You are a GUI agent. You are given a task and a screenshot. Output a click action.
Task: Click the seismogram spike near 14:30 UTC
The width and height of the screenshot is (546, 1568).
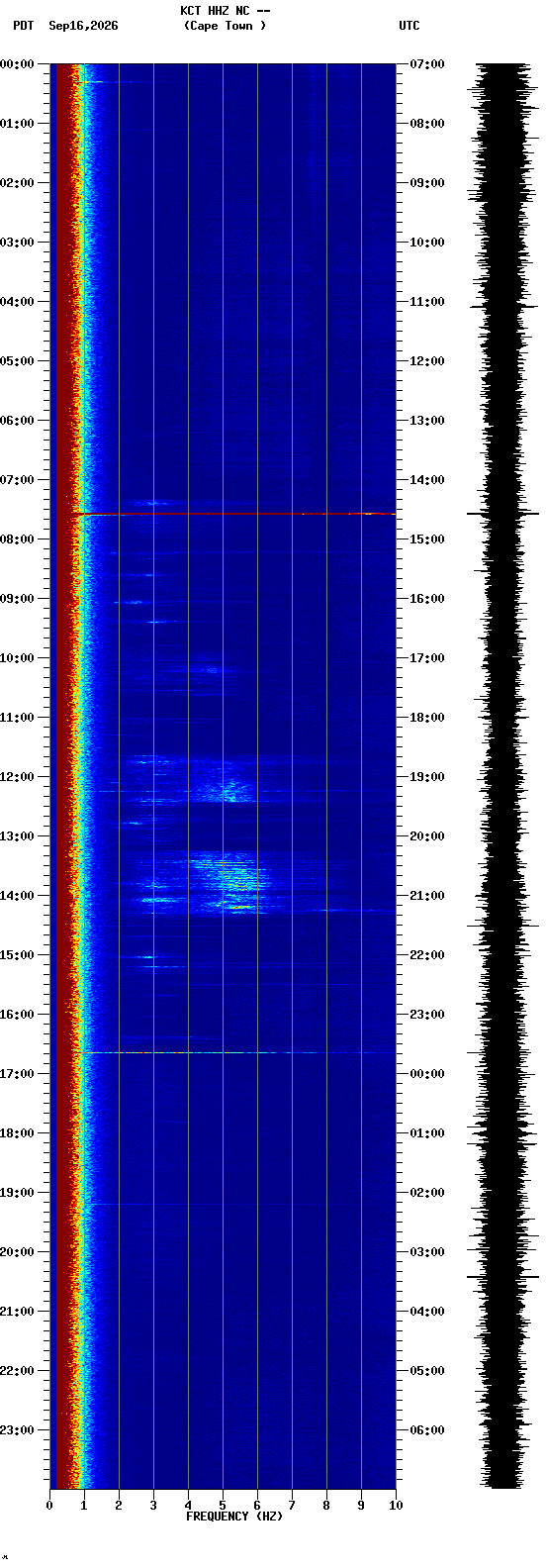(x=503, y=514)
